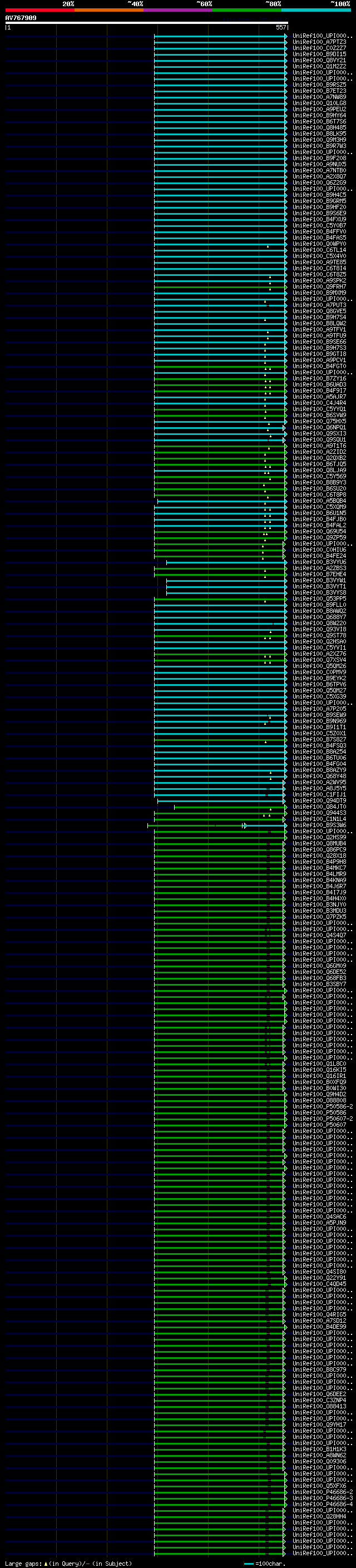
Task: Select hit label UniRef100_P50607
Action: tap(319, 1125)
